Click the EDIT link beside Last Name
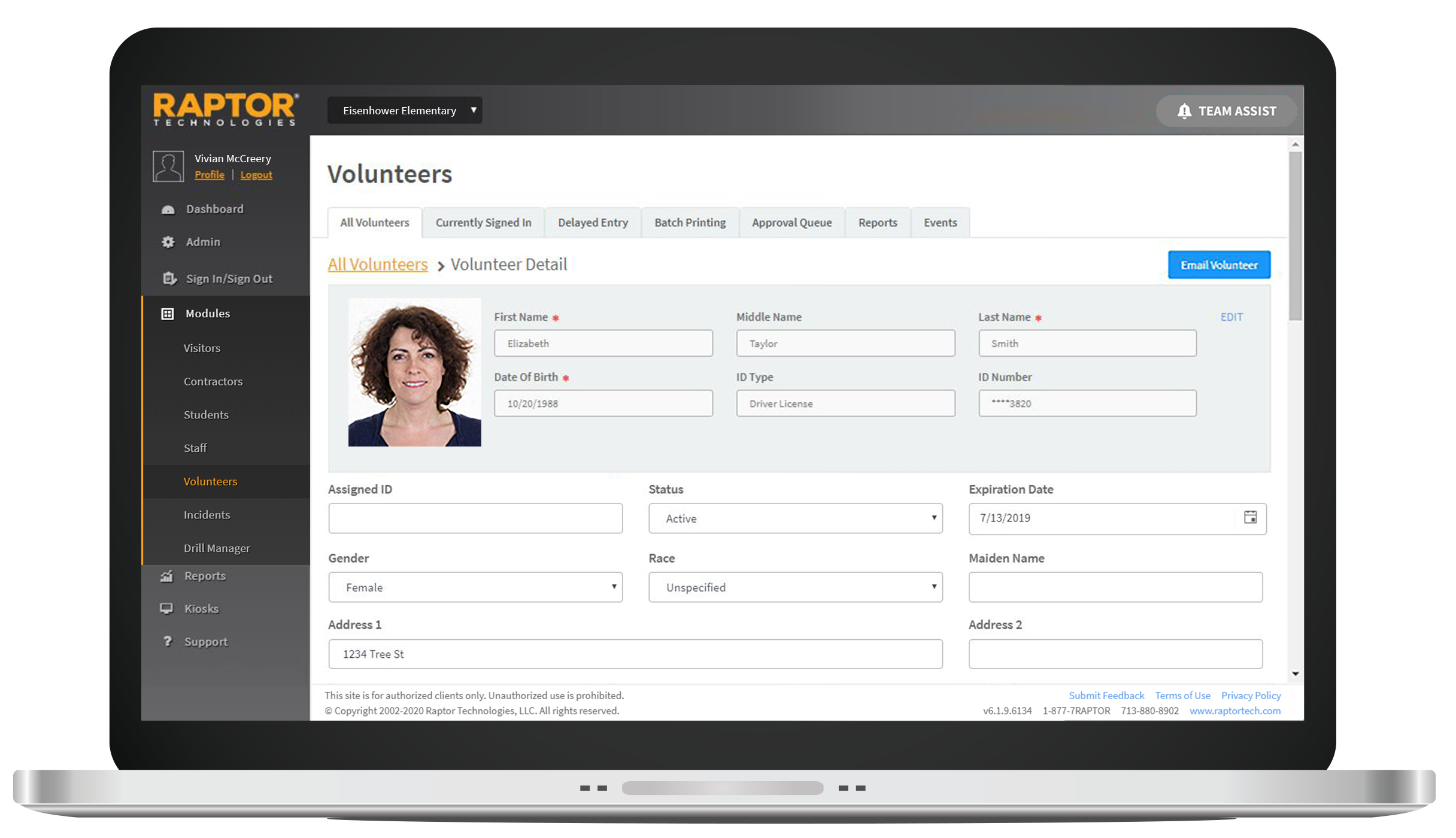The height and width of the screenshot is (838, 1456). (1231, 317)
